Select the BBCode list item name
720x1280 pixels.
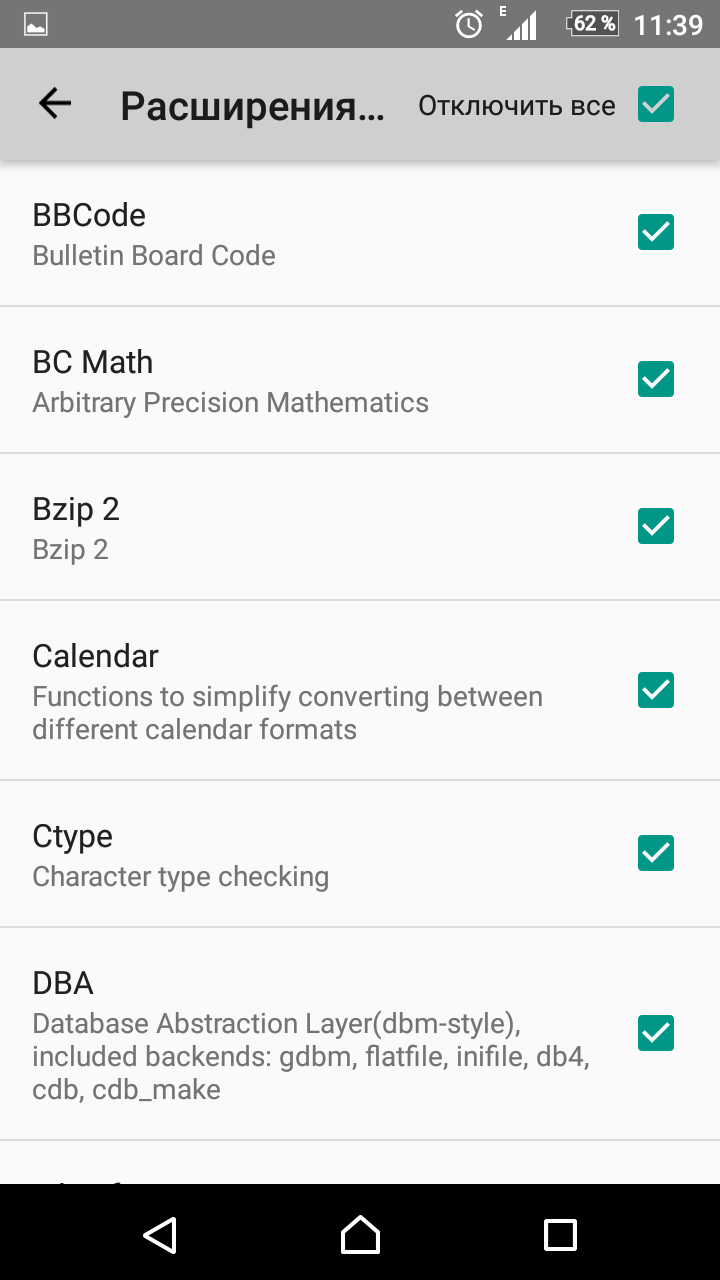pyautogui.click(x=89, y=215)
